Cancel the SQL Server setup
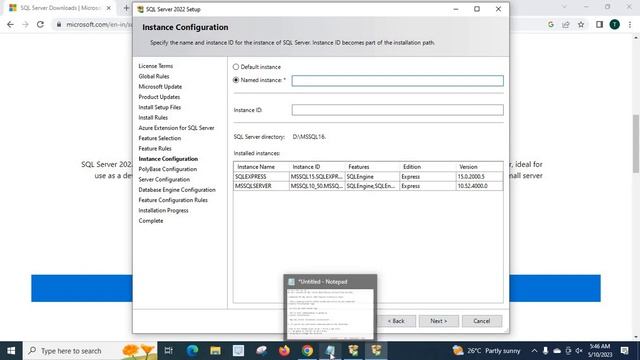The width and height of the screenshot is (640, 360). pyautogui.click(x=482, y=321)
